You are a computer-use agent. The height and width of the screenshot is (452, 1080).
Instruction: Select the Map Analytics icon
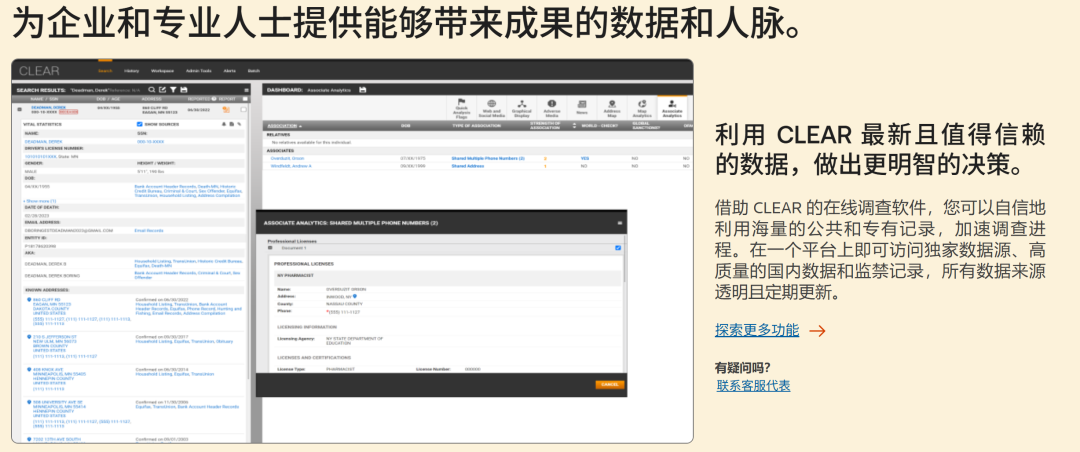click(642, 108)
